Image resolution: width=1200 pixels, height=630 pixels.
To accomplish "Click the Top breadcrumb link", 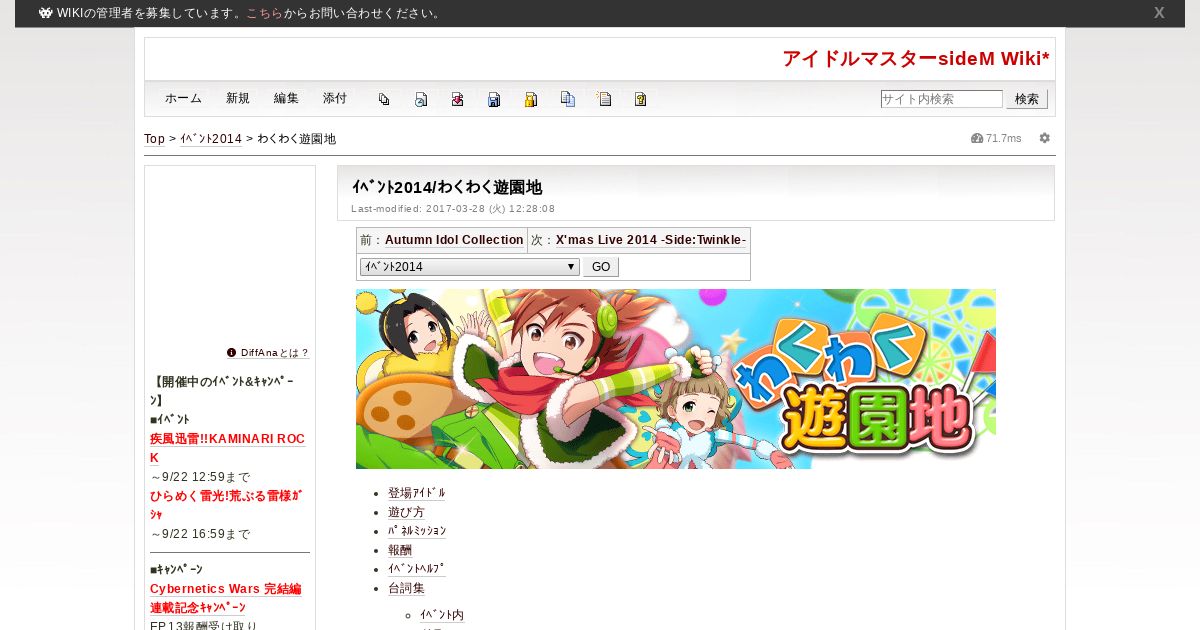I will (x=154, y=139).
